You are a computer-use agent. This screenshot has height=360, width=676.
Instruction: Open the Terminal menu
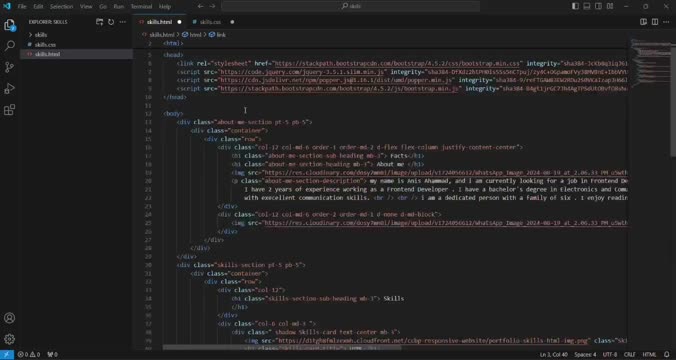tap(141, 6)
